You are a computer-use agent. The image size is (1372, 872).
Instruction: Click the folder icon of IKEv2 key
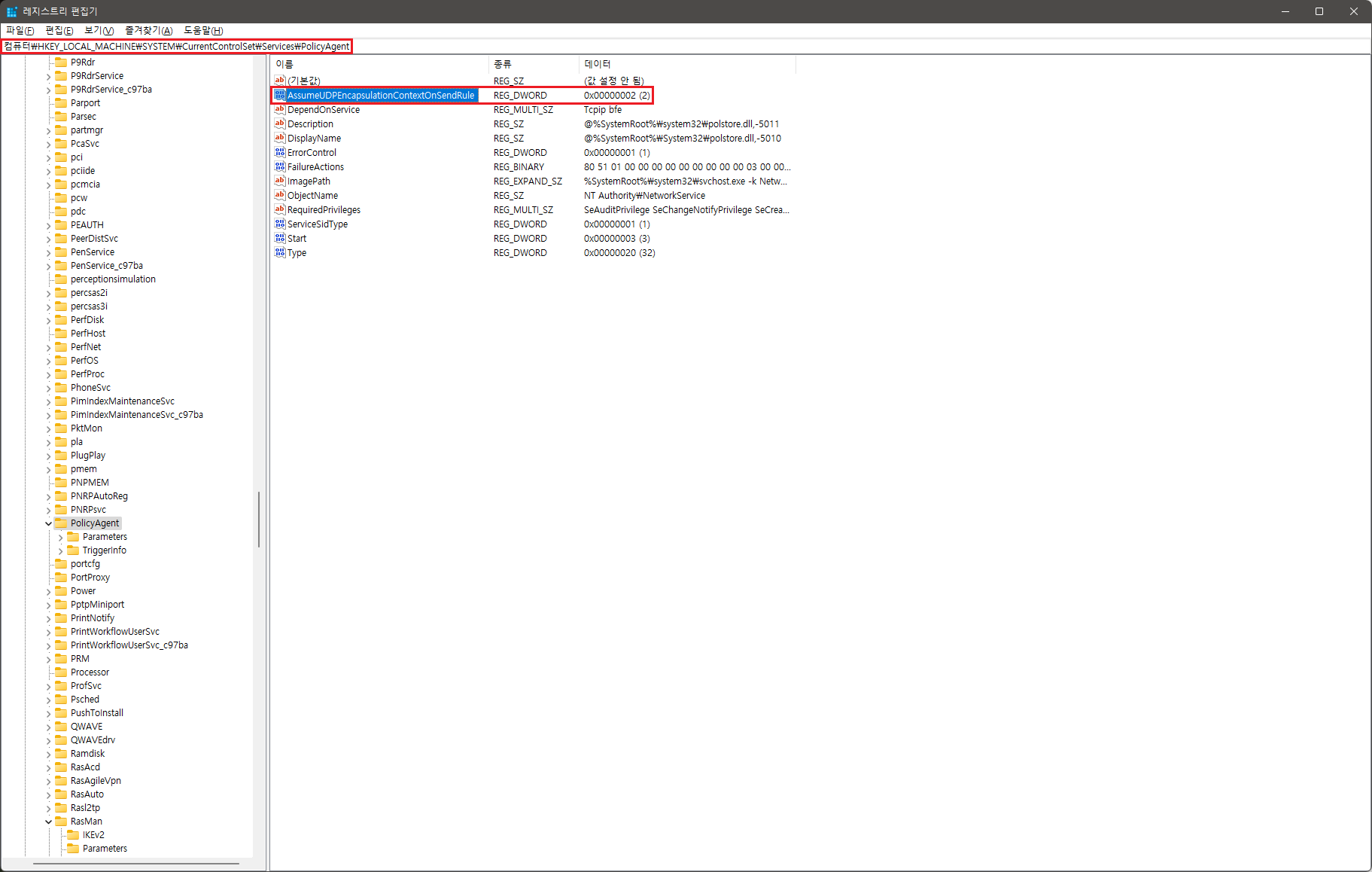point(73,834)
